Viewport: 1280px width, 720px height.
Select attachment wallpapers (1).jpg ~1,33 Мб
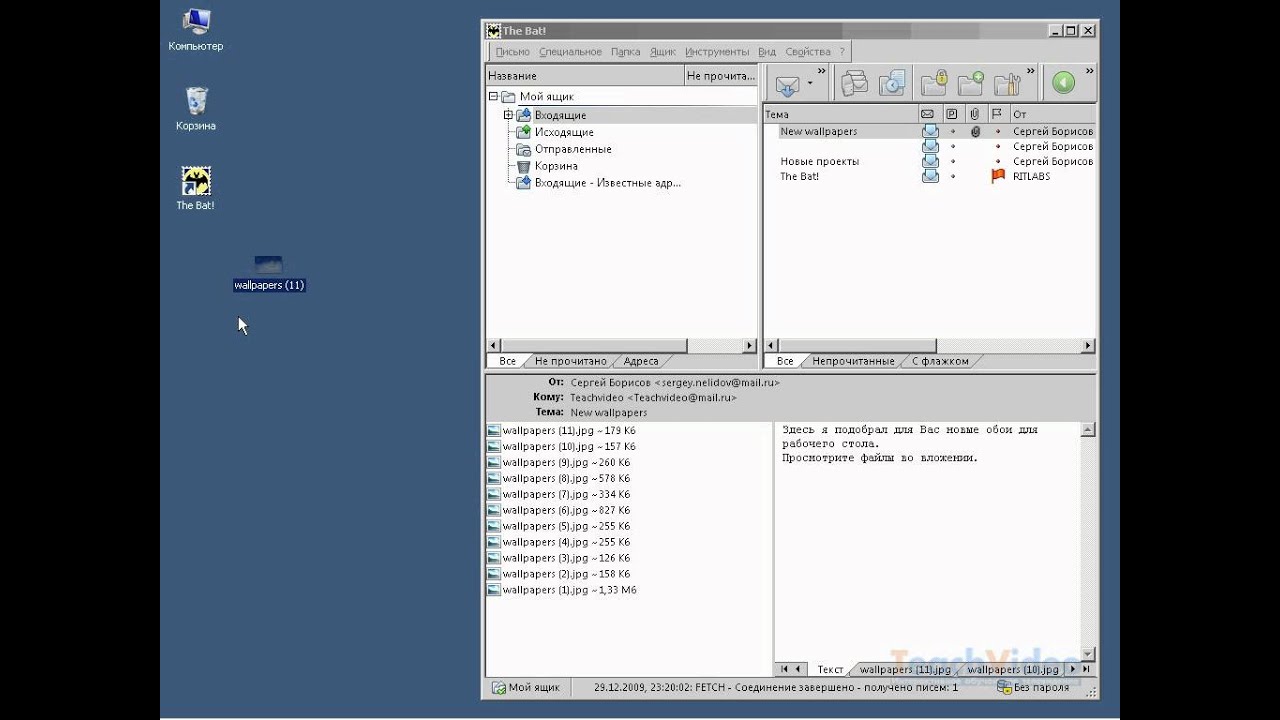click(x=561, y=590)
